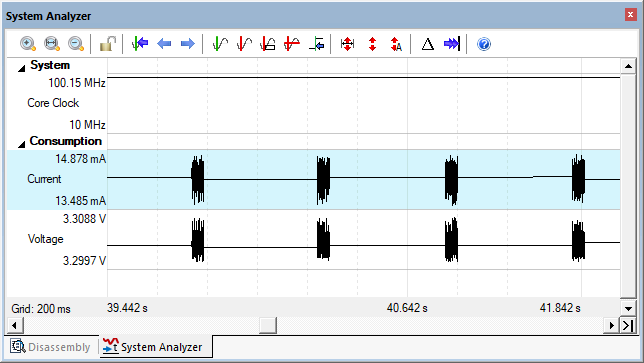Jump to cursor with green-line arrow icon

(140, 44)
